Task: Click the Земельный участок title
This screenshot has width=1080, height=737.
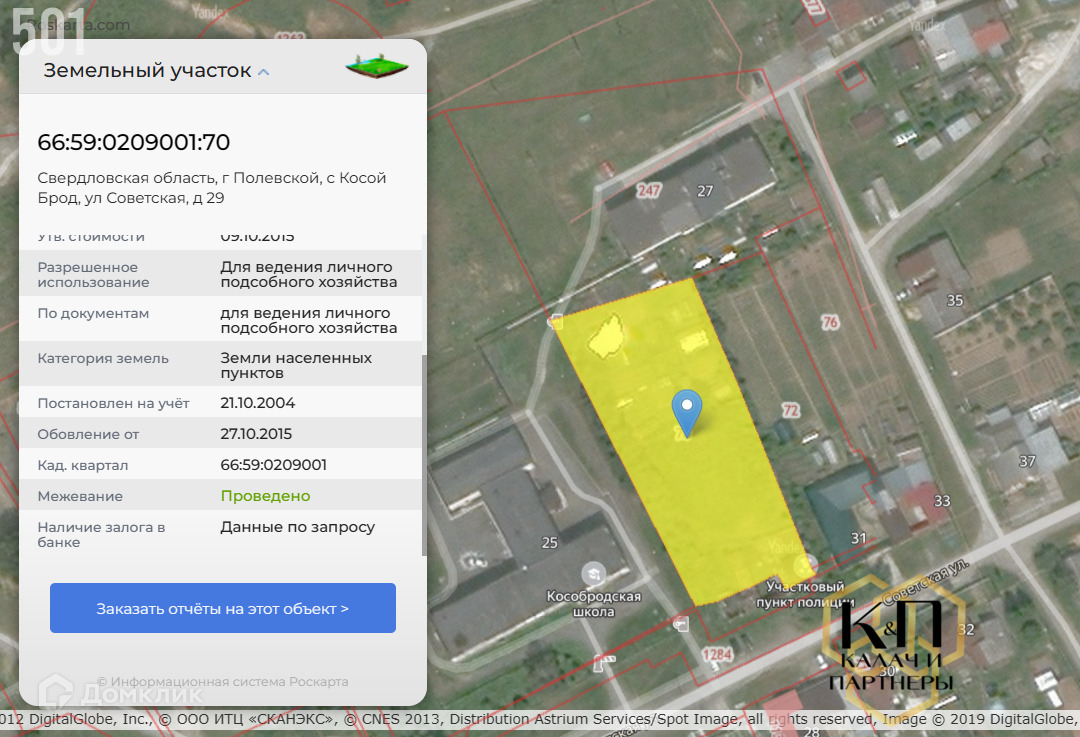Action: tap(147, 70)
